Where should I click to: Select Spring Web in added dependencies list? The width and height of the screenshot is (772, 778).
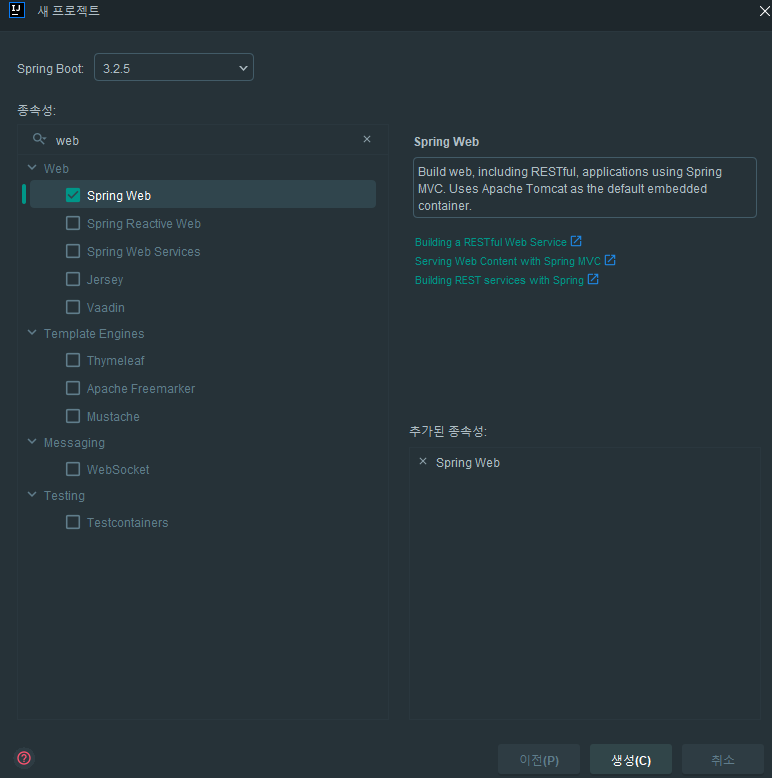click(x=467, y=462)
